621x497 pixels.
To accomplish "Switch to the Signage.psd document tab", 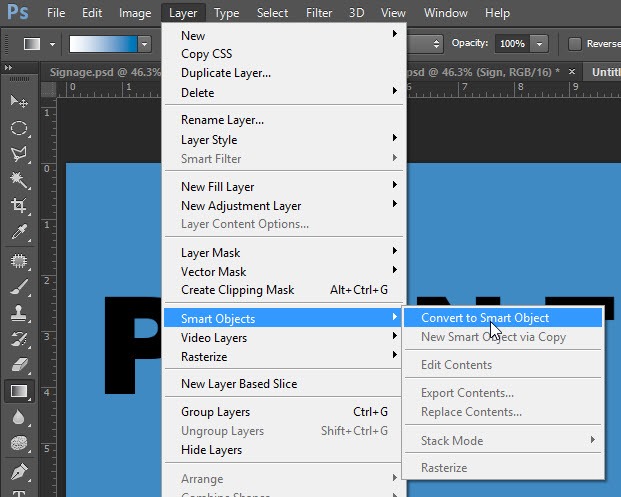I will 105,72.
